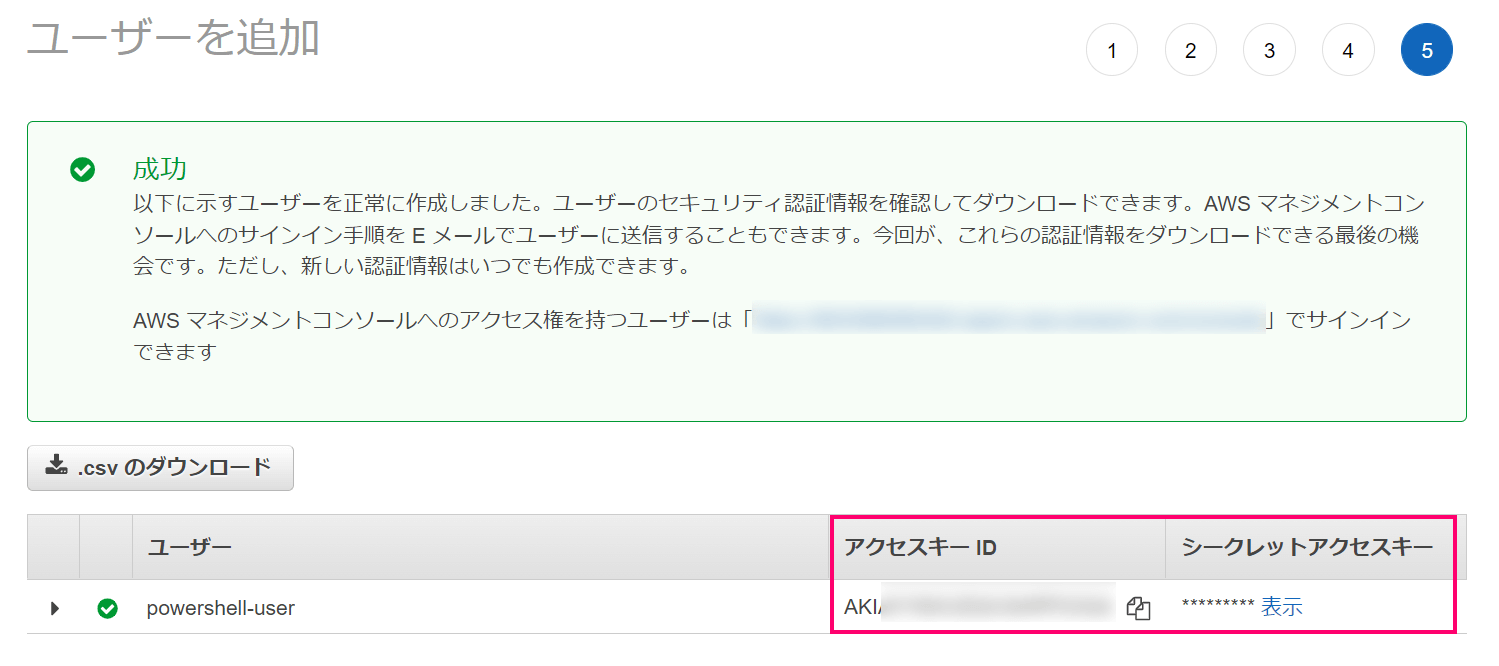The image size is (1499, 666).
Task: Click the シークレットアクセスキー column header
Action: (x=1307, y=547)
